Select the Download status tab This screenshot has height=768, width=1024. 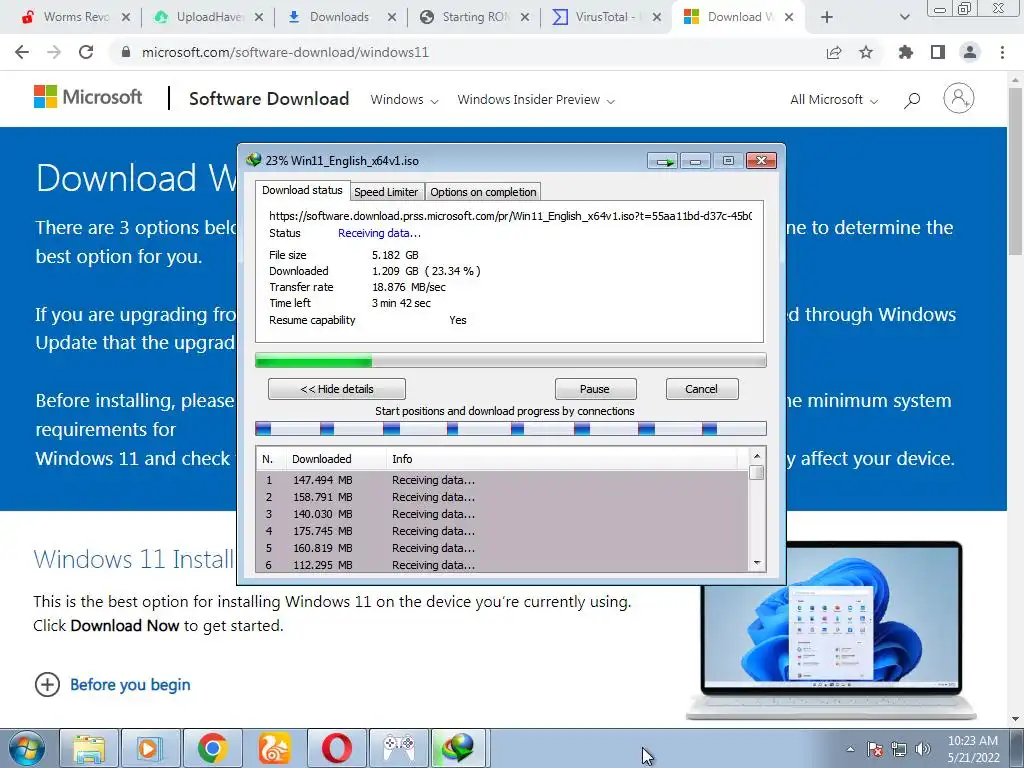point(302,190)
